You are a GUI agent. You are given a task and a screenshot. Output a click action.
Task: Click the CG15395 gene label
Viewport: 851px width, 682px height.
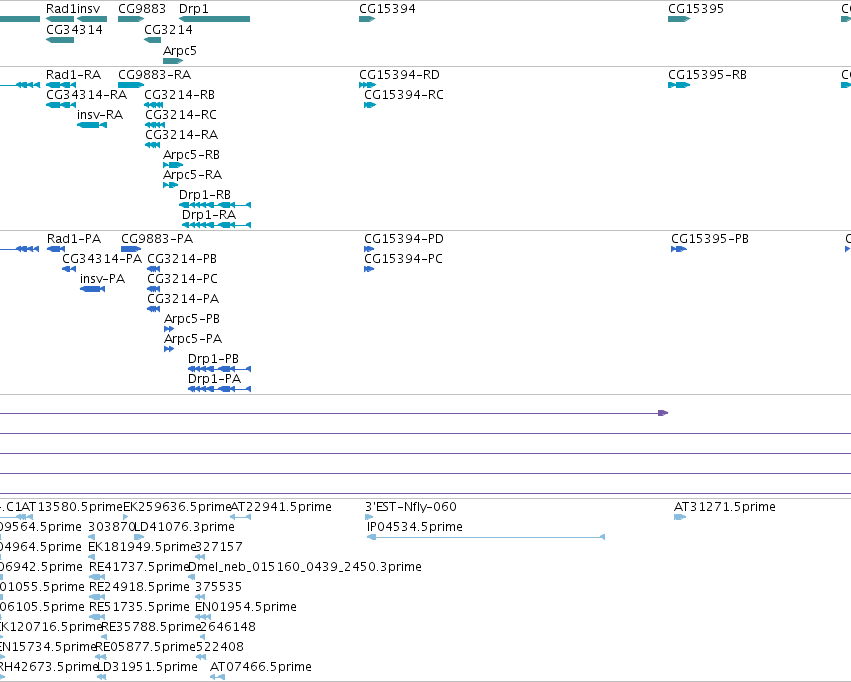[696, 9]
